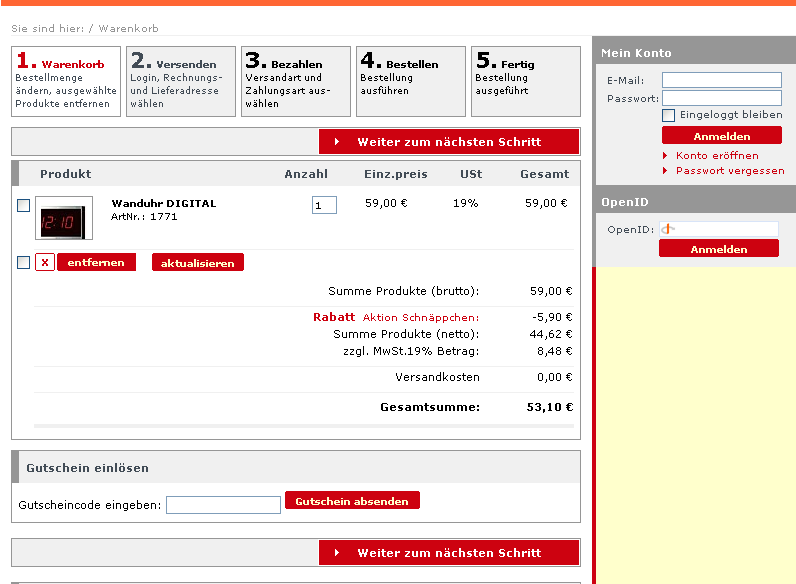
Task: Toggle the select-all checkbox next to entfernen
Action: [x=23, y=262]
